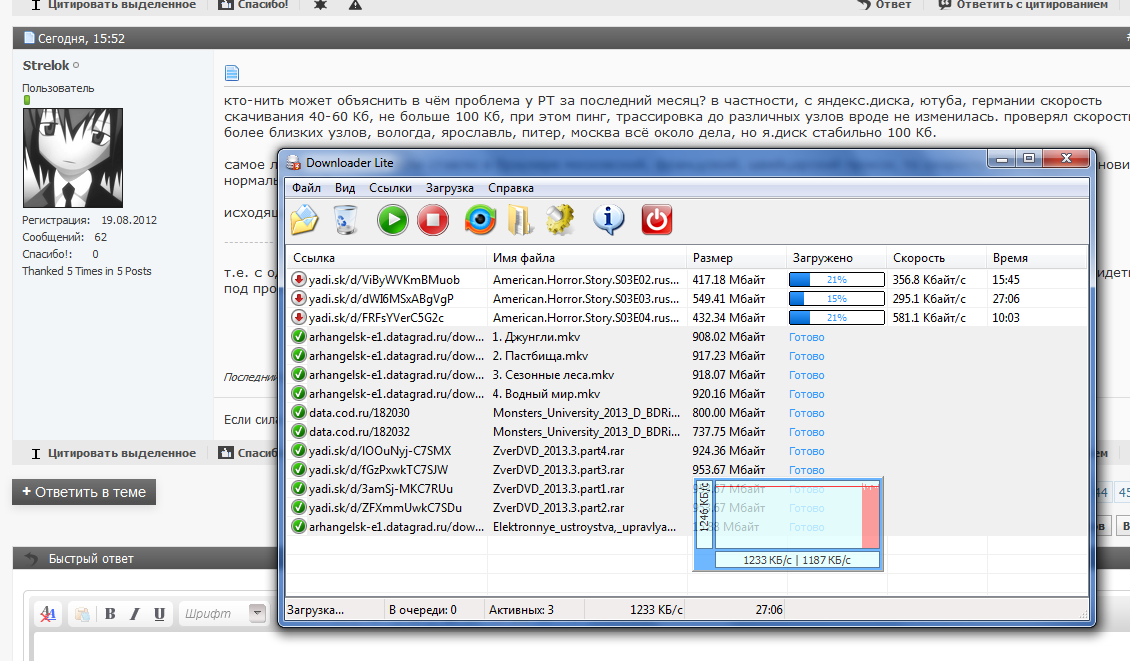Start downloads with the green play button
The width and height of the screenshot is (1130, 661).
coord(393,220)
